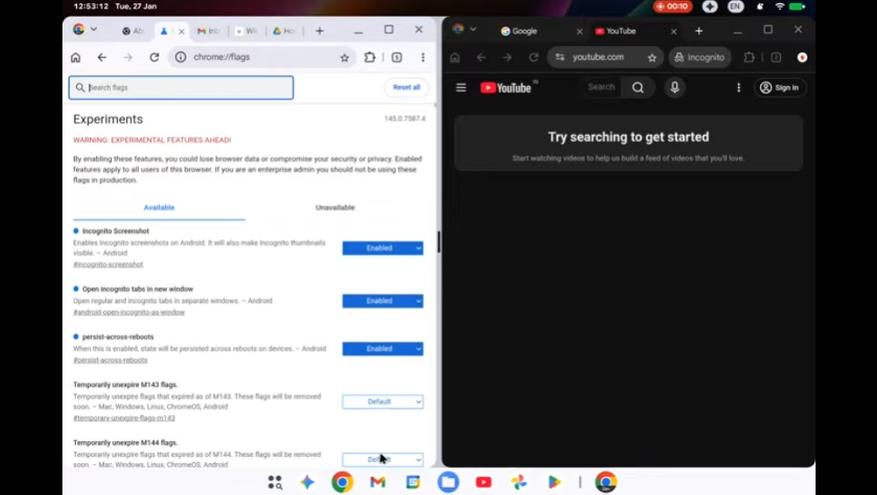This screenshot has width=877, height=495.
Task: Select the Unavailable tab
Action: (x=335, y=208)
